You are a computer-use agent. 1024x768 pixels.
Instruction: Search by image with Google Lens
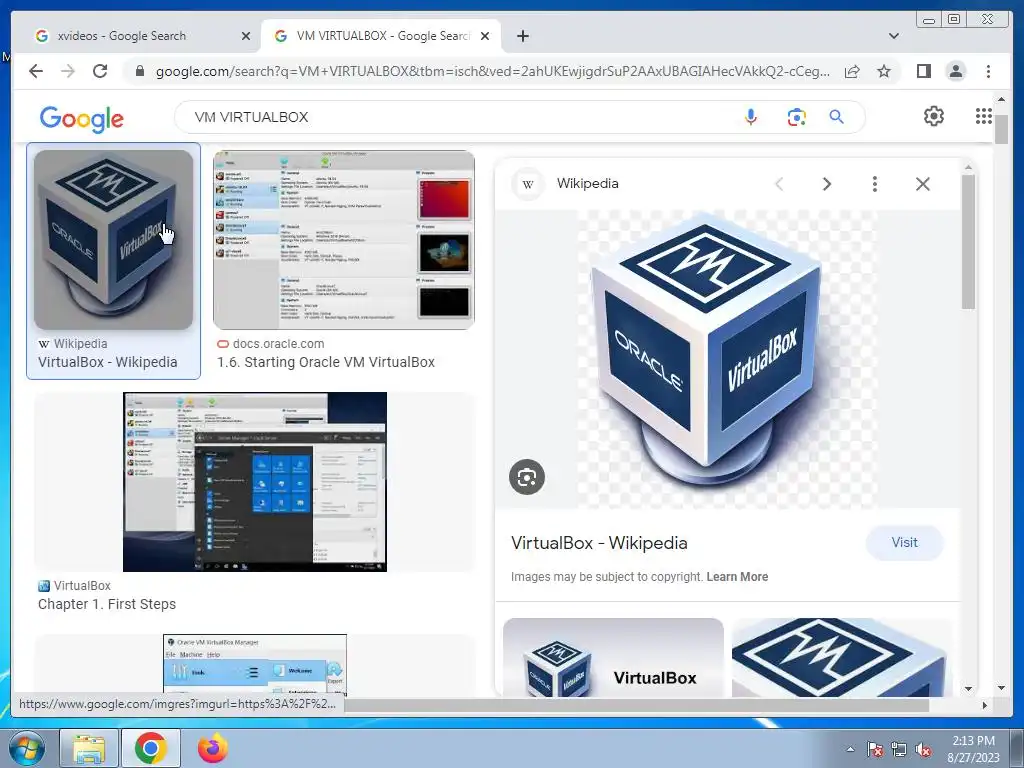pyautogui.click(x=796, y=117)
